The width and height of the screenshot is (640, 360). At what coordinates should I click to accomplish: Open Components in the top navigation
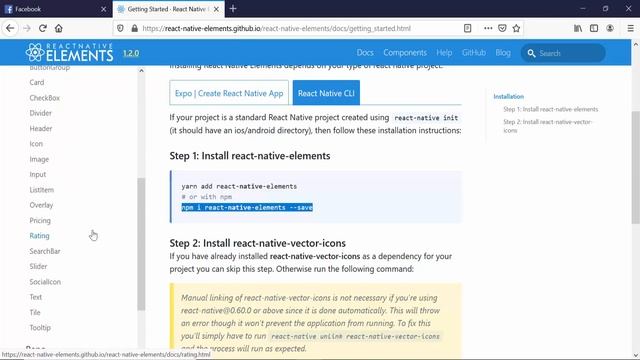click(x=405, y=53)
